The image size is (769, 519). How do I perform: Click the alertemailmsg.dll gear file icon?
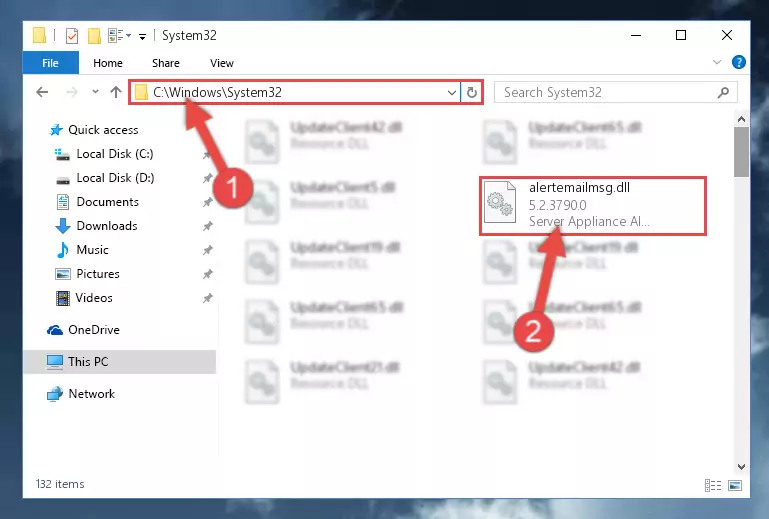click(x=499, y=202)
